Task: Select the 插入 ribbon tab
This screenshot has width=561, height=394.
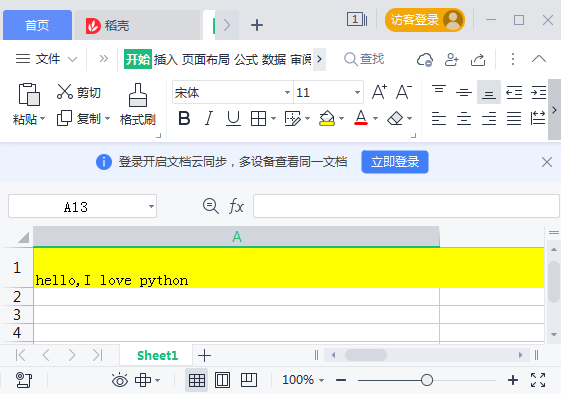Action: (x=166, y=59)
